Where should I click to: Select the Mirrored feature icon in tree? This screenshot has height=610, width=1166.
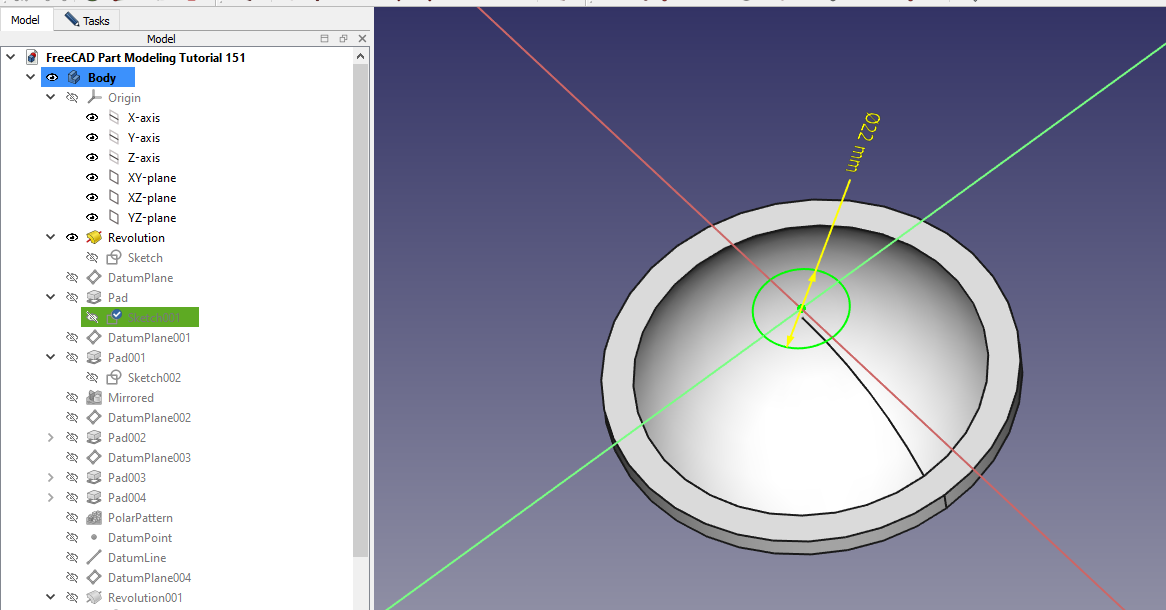click(x=94, y=398)
